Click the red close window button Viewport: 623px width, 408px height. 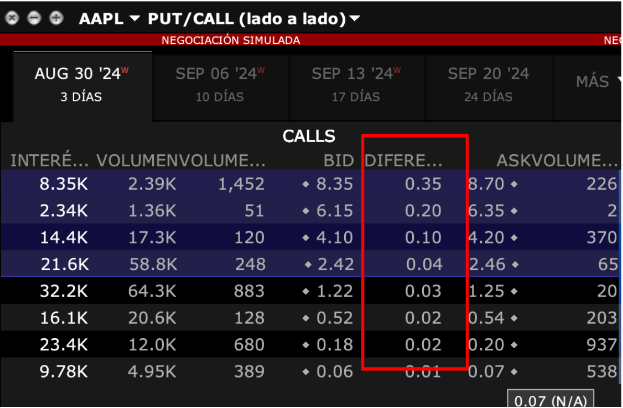(14, 18)
